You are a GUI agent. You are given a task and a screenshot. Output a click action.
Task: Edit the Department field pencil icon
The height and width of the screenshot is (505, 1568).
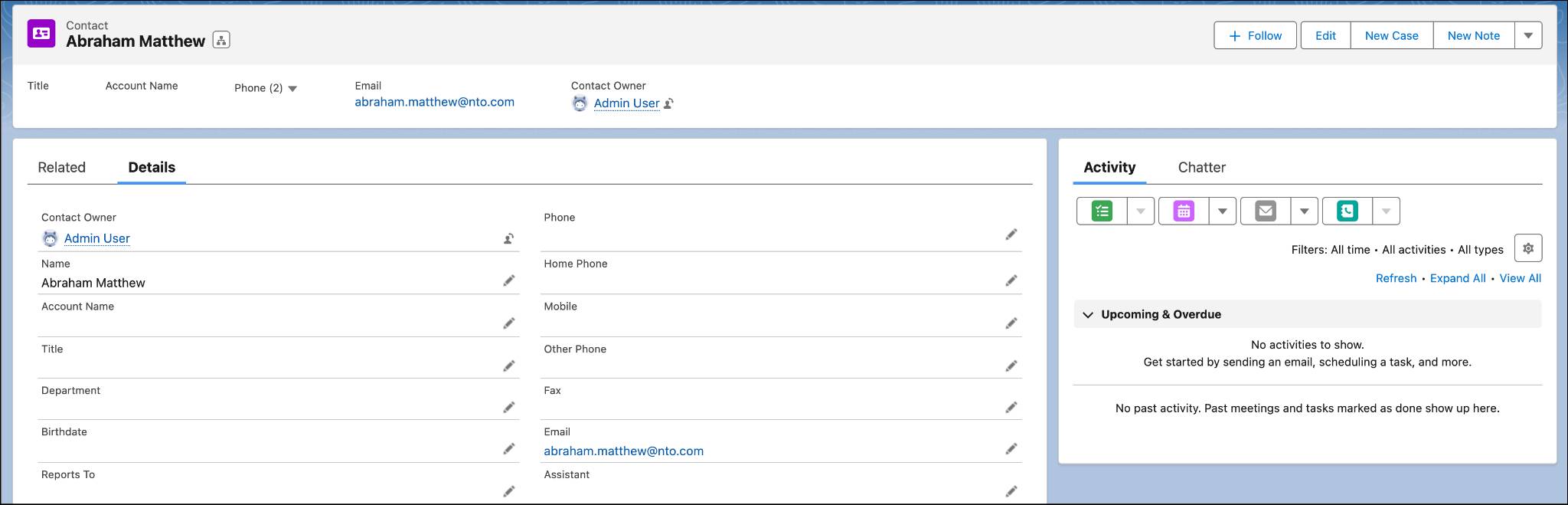[x=508, y=408]
